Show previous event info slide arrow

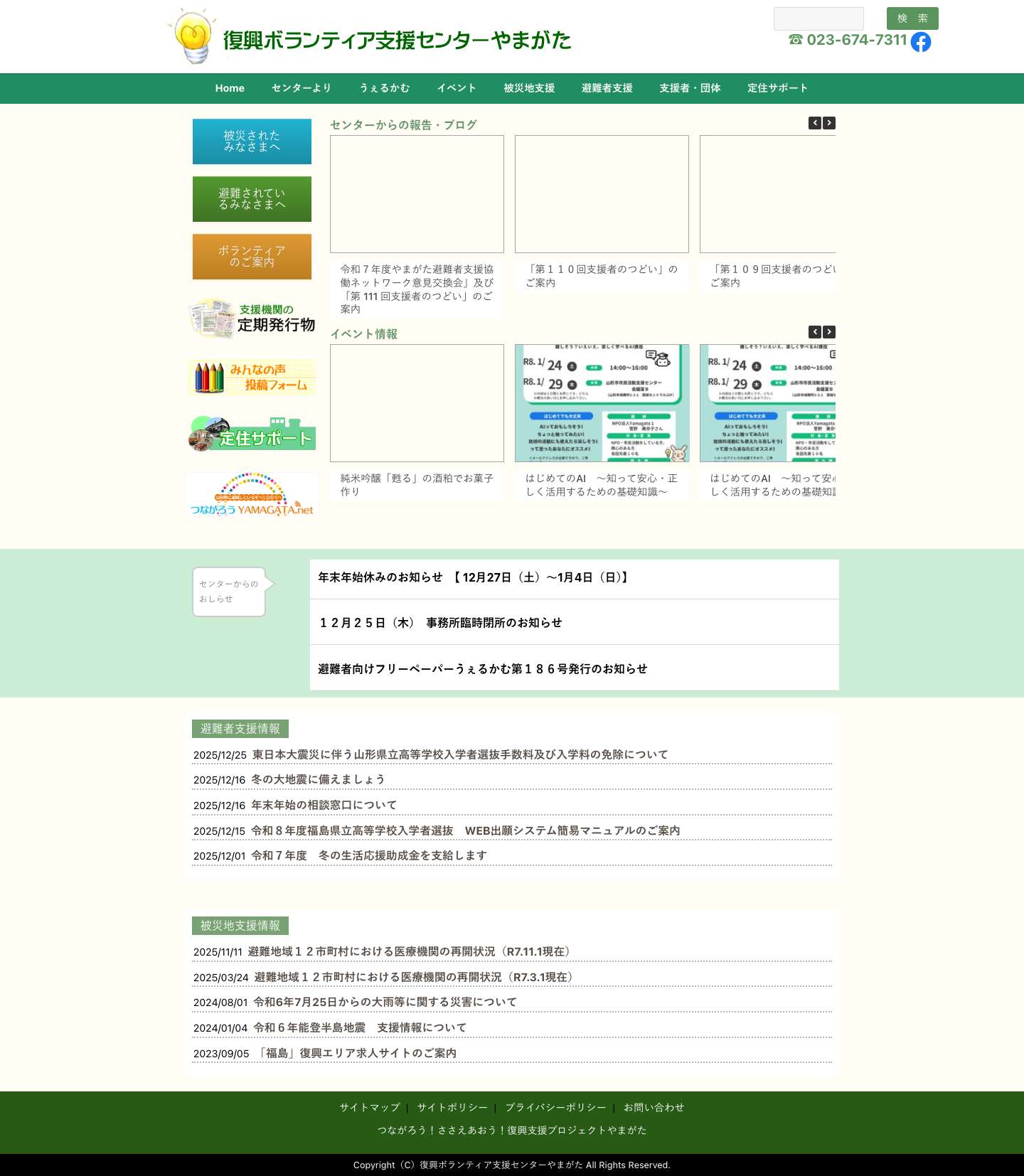815,332
